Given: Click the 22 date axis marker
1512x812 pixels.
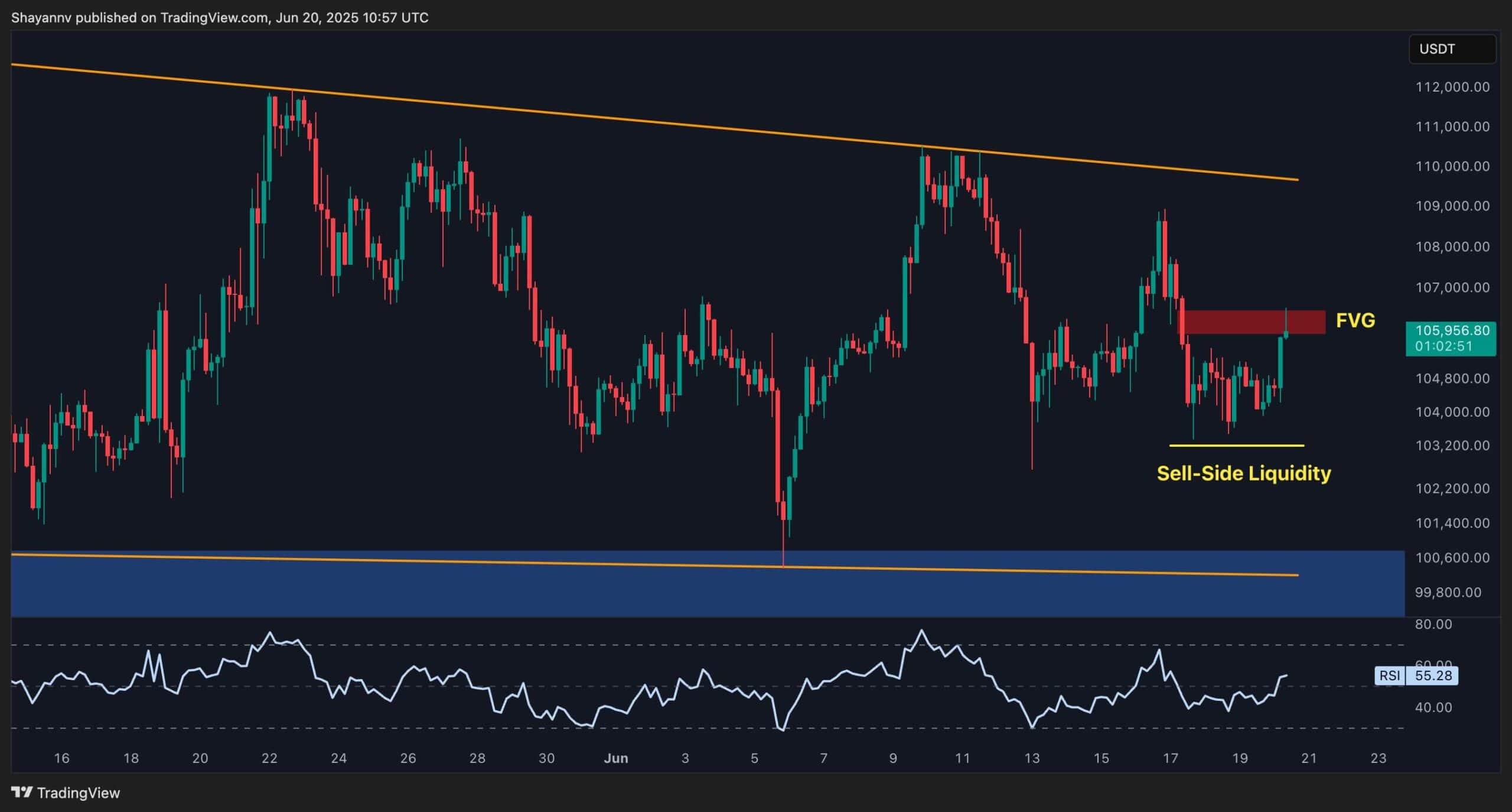Looking at the screenshot, I should pyautogui.click(x=269, y=758).
